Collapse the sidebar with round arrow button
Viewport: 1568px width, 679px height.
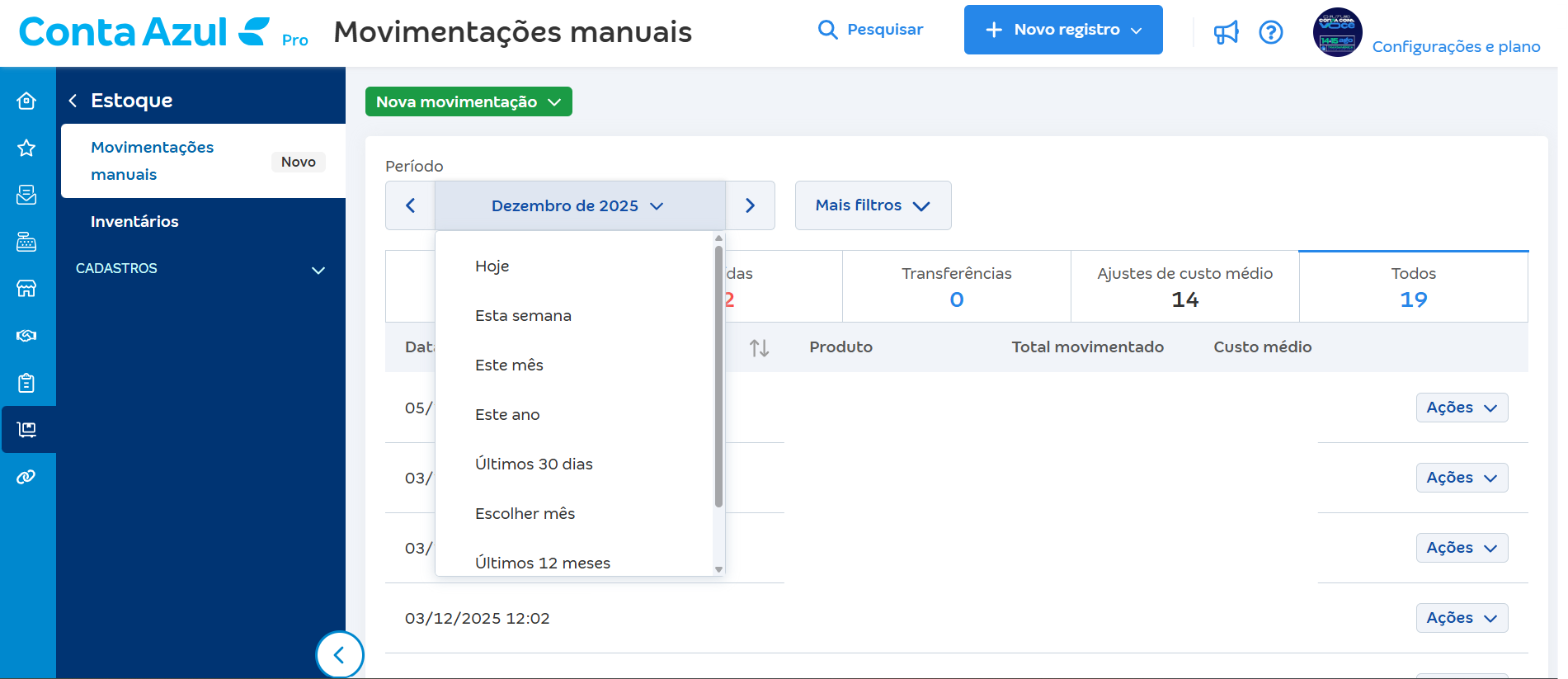(339, 655)
